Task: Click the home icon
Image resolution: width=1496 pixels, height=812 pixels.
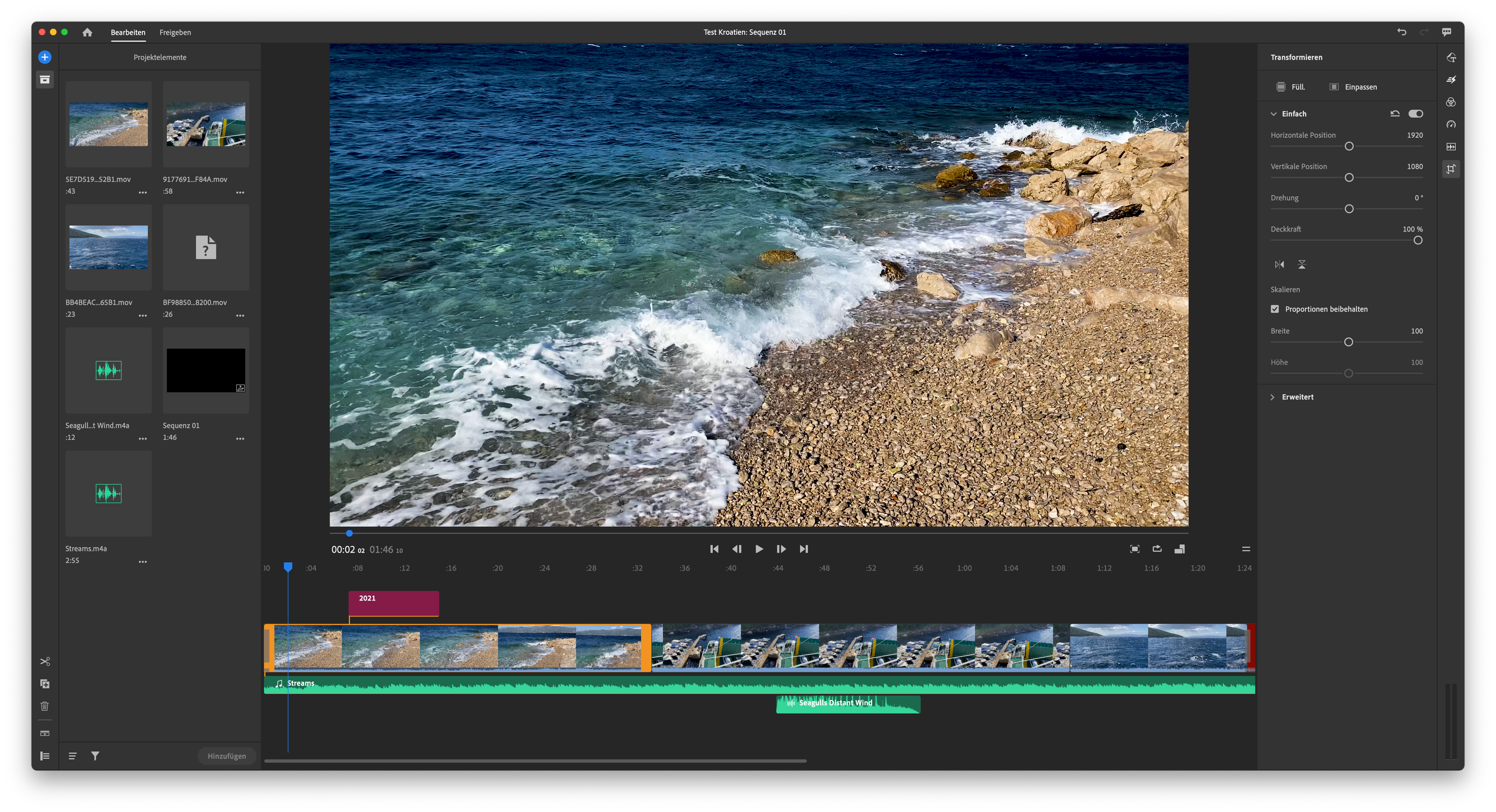Action: (x=87, y=32)
